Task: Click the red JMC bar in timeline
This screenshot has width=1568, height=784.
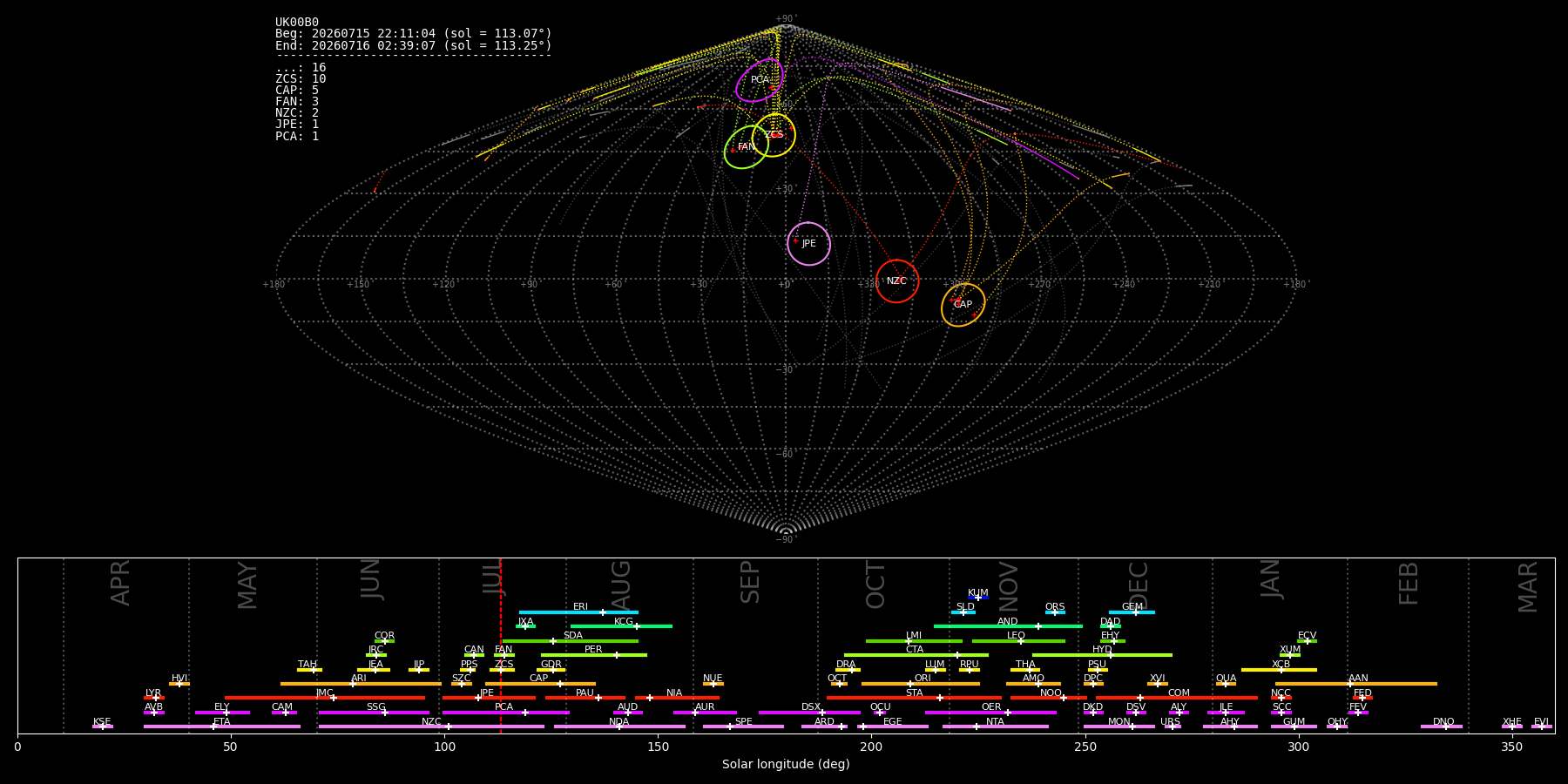Action: click(x=325, y=698)
